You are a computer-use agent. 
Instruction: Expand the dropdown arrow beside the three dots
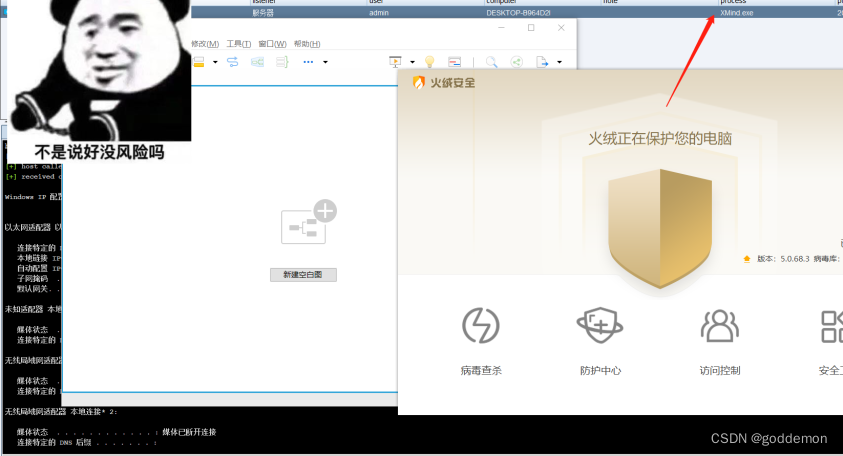coord(325,62)
